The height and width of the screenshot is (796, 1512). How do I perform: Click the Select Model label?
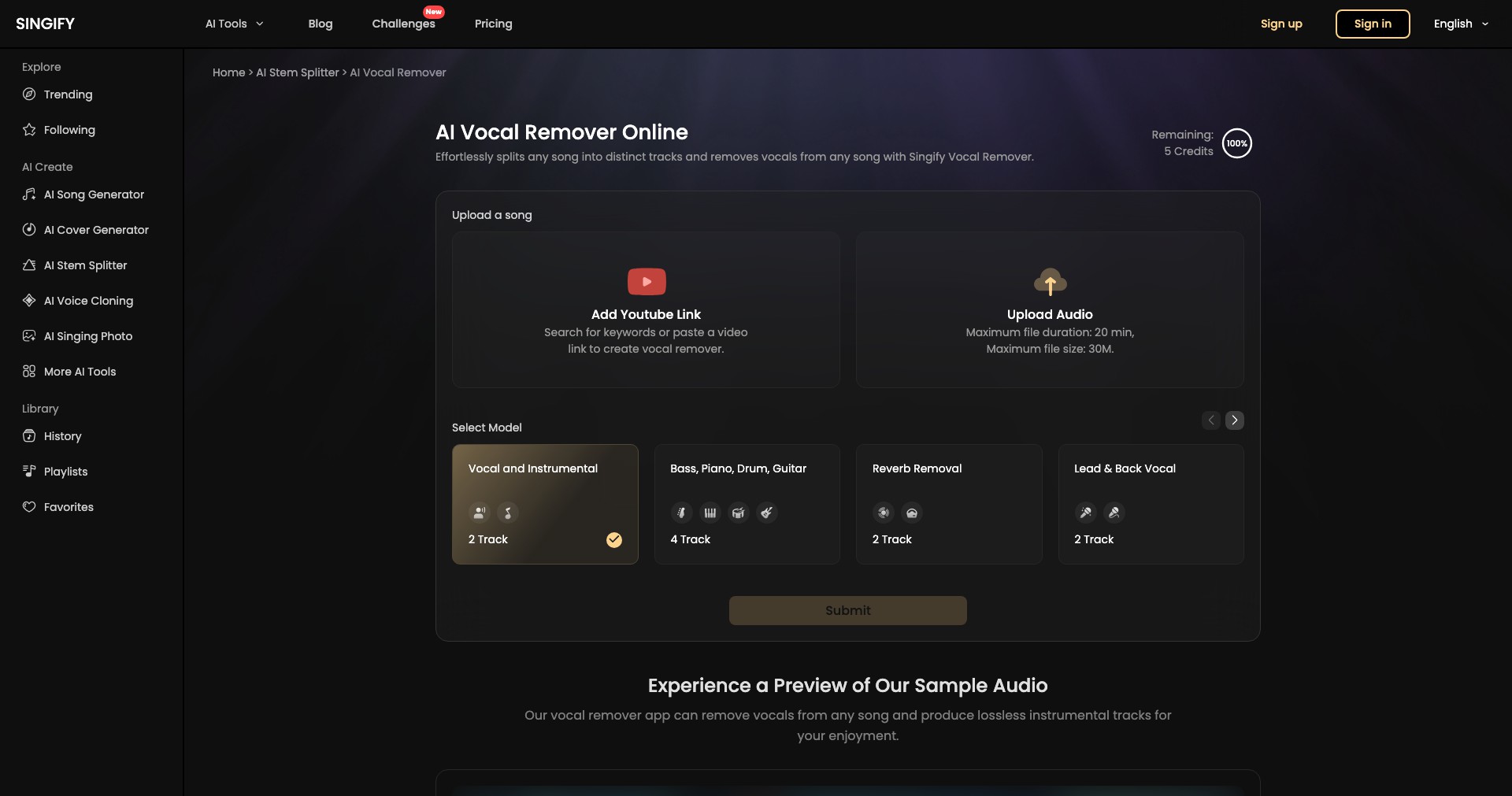pyautogui.click(x=487, y=428)
